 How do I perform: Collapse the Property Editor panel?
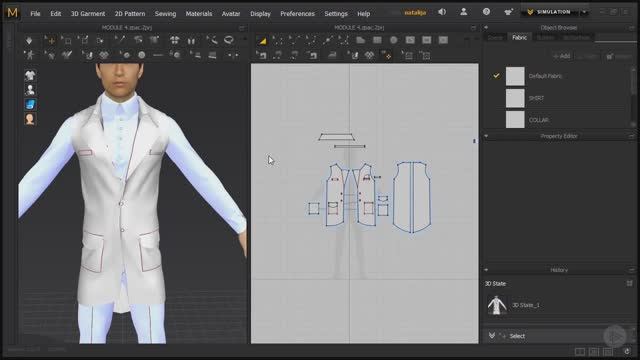(486, 136)
